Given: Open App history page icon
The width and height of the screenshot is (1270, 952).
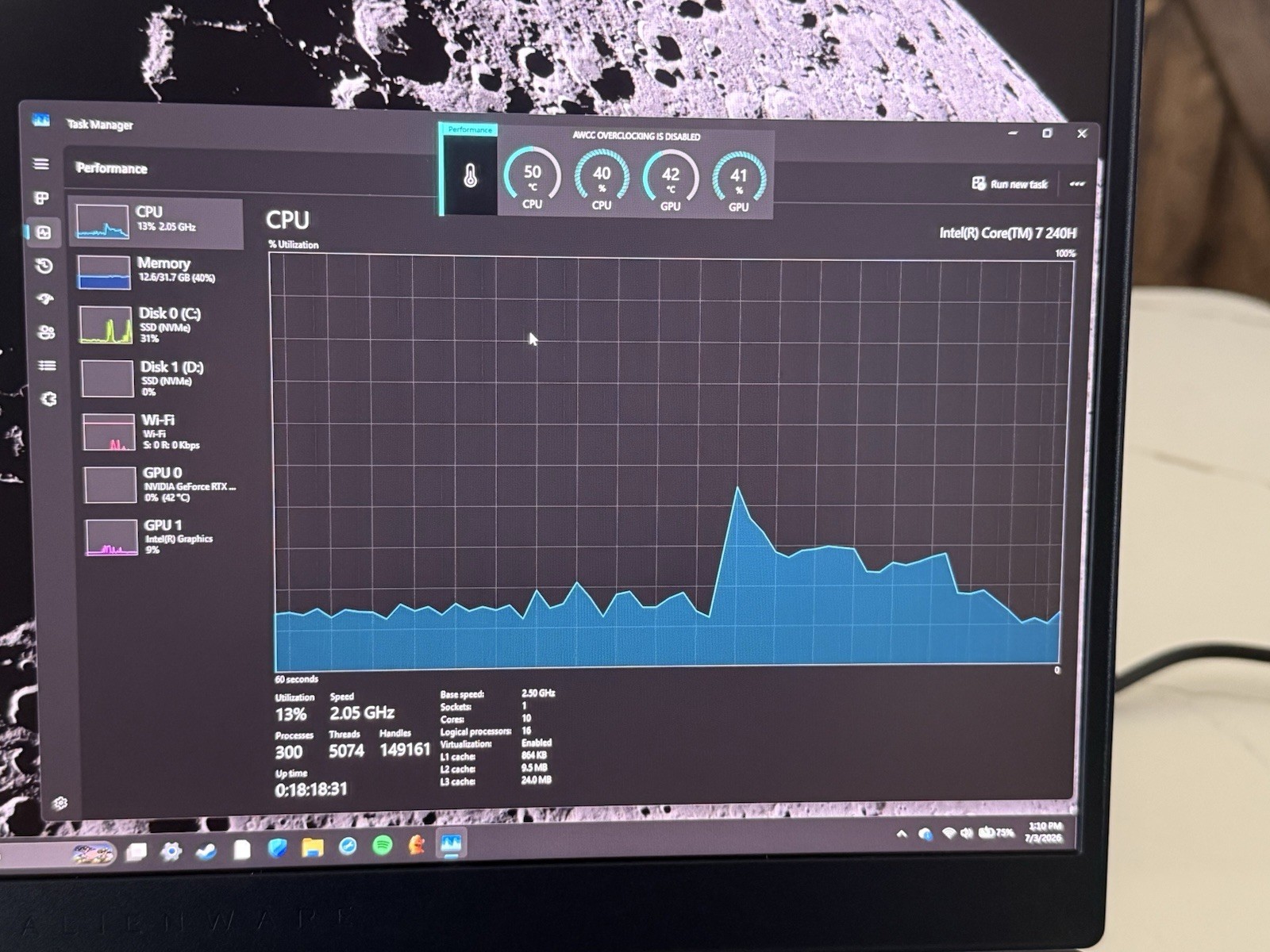Looking at the screenshot, I should click(44, 266).
